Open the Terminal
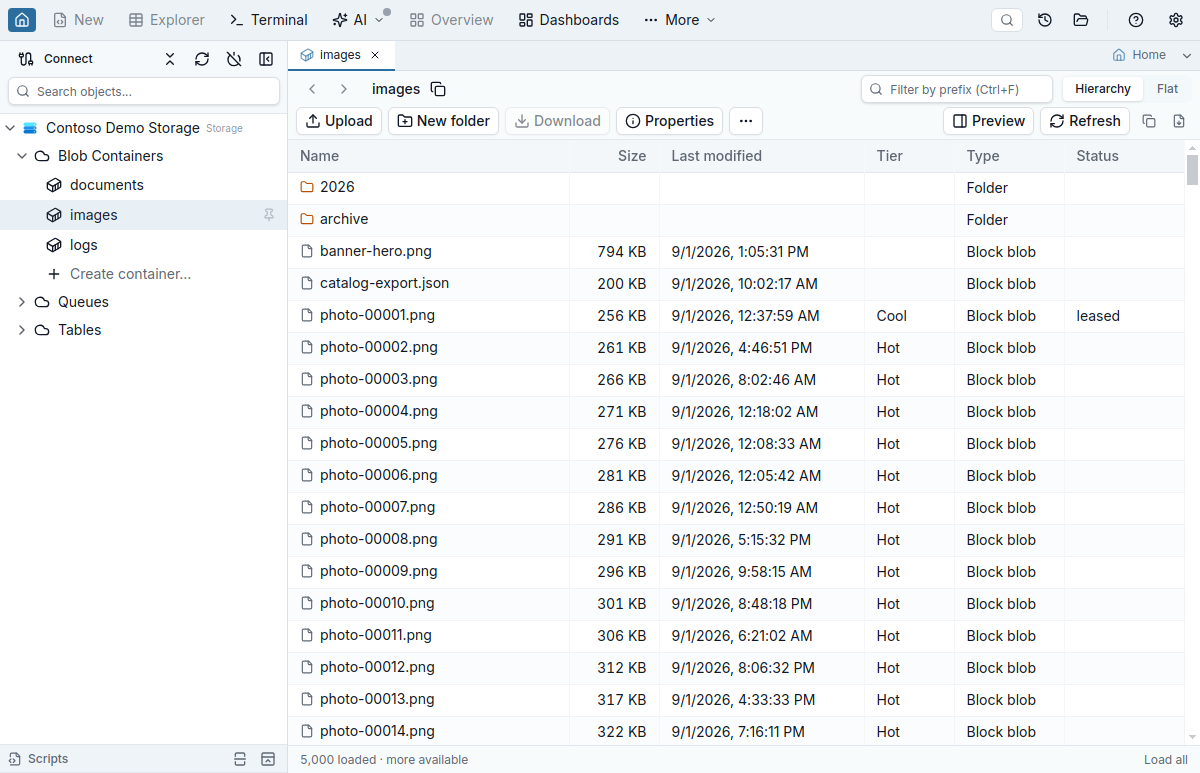The width and height of the screenshot is (1200, 773). 268,20
